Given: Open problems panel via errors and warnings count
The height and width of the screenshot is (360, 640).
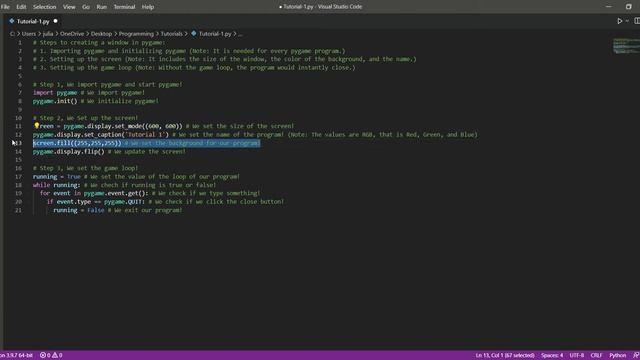Looking at the screenshot, I should 51,355.
